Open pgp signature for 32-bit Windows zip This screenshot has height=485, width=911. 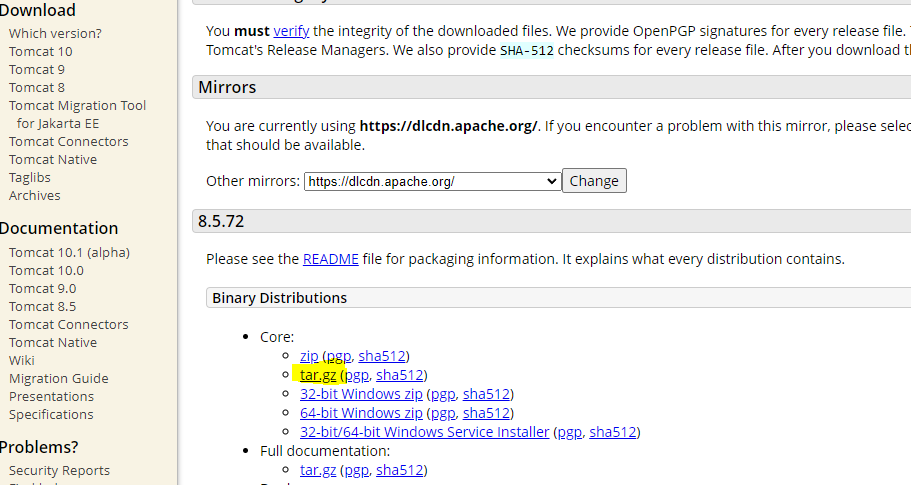pyautogui.click(x=443, y=394)
